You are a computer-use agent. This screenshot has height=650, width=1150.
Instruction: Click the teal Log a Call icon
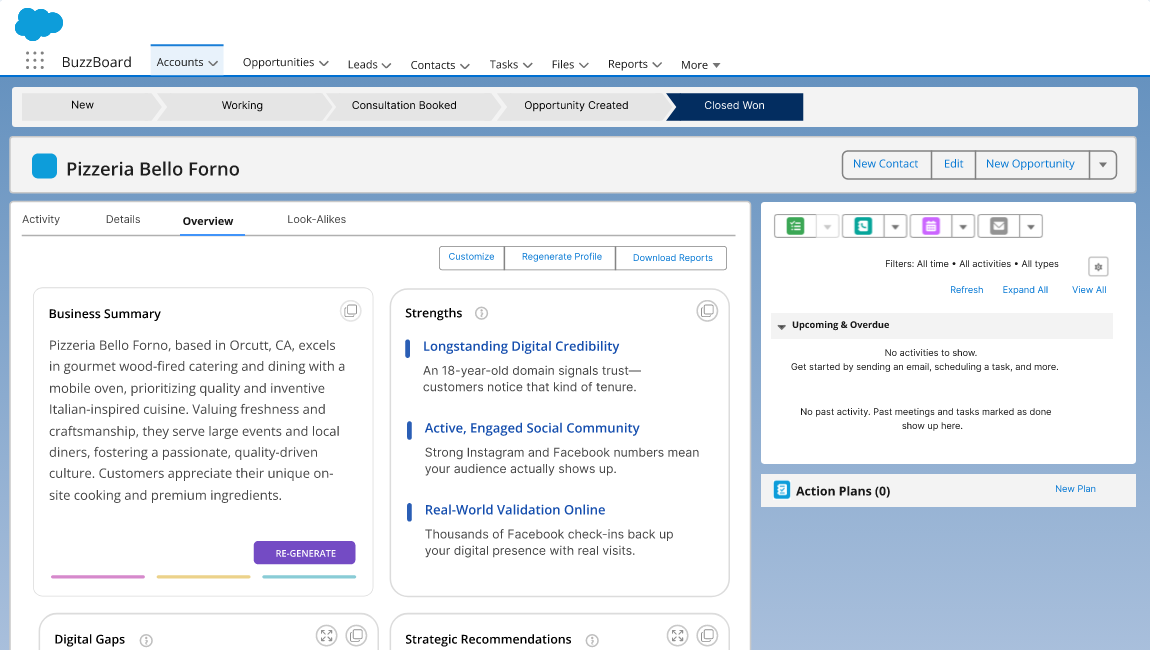tap(863, 226)
